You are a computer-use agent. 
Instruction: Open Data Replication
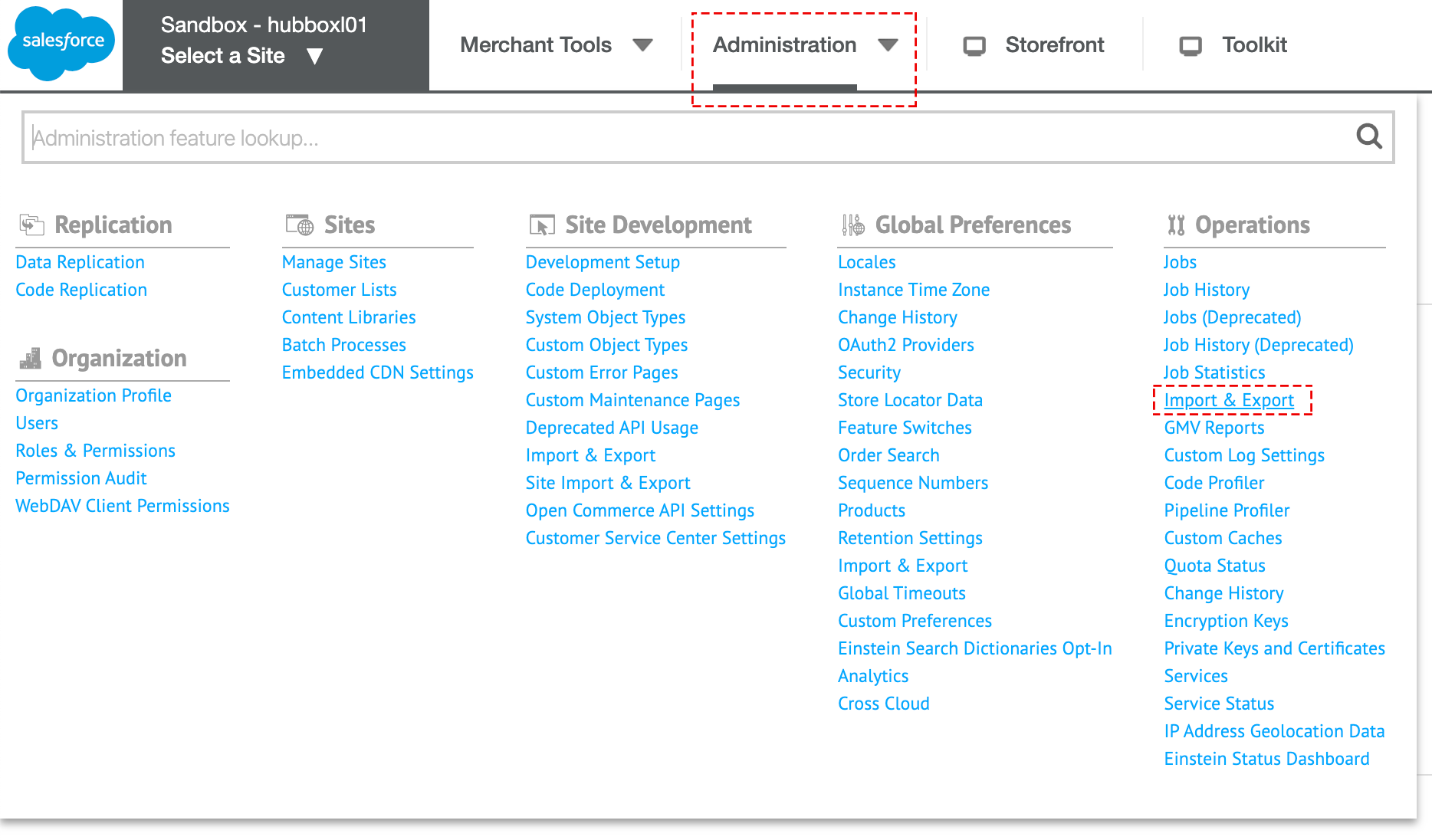(80, 262)
